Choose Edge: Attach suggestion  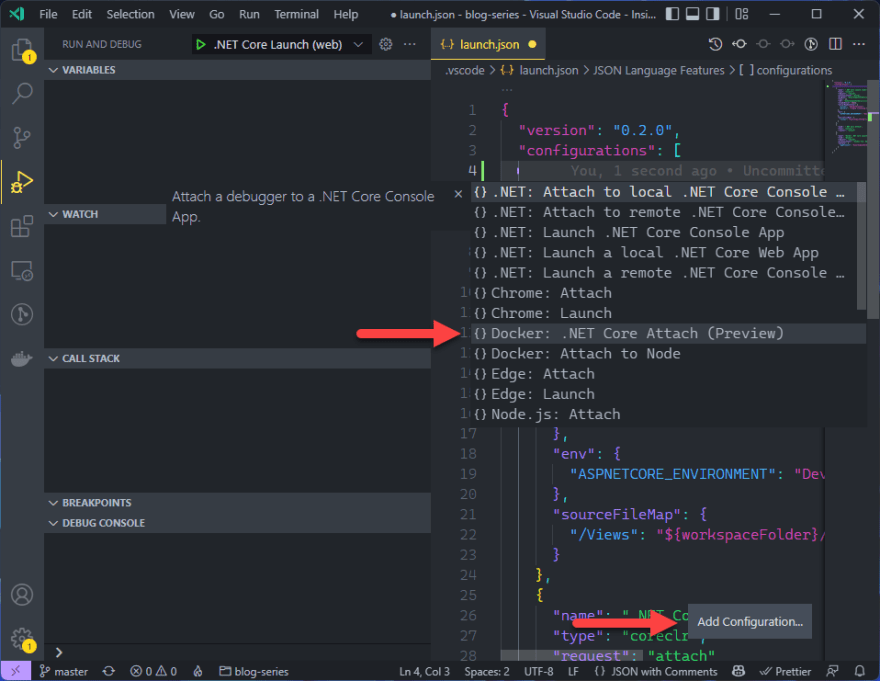click(x=668, y=374)
